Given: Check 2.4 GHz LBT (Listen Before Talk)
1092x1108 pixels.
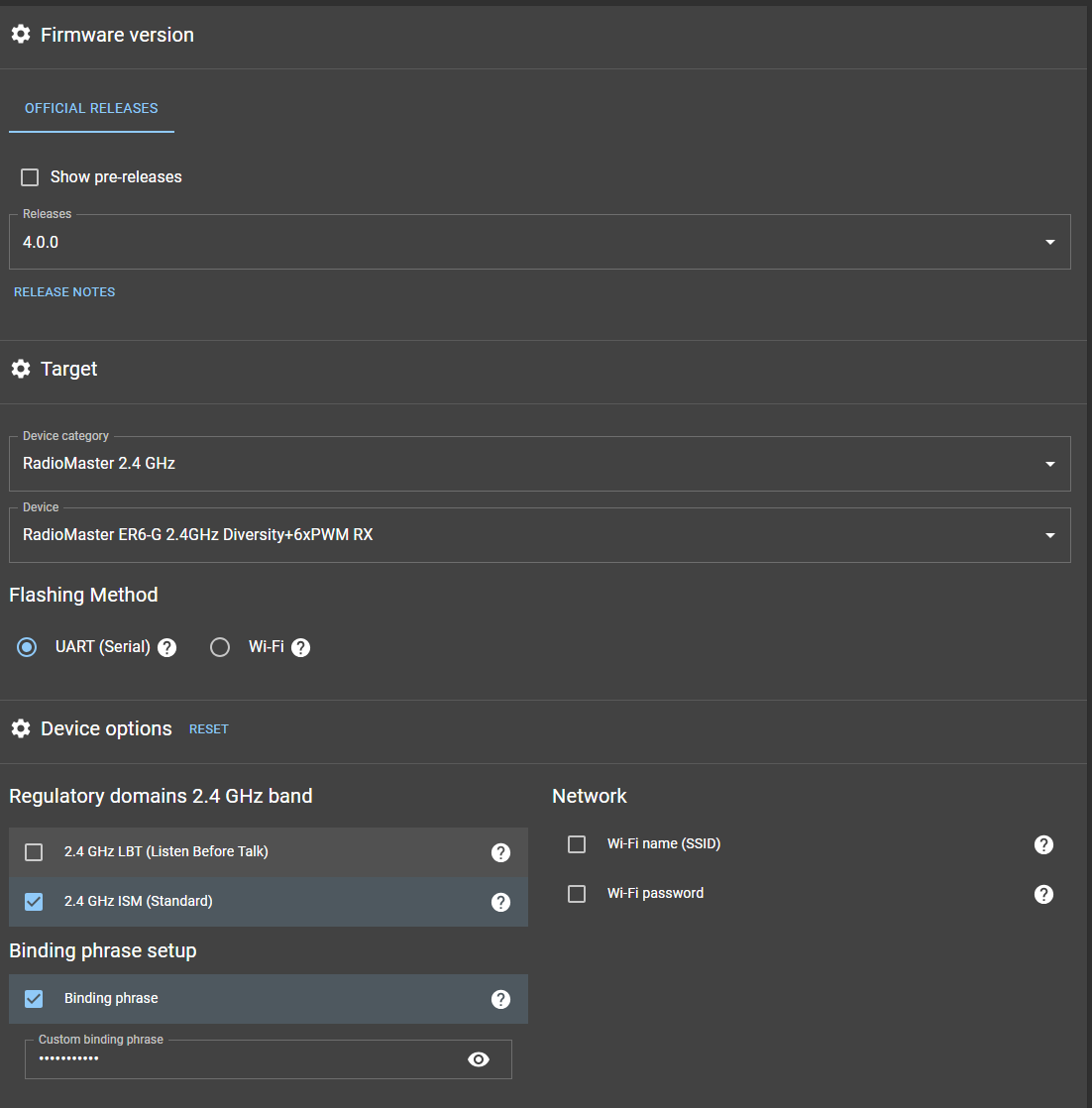Looking at the screenshot, I should [x=34, y=852].
